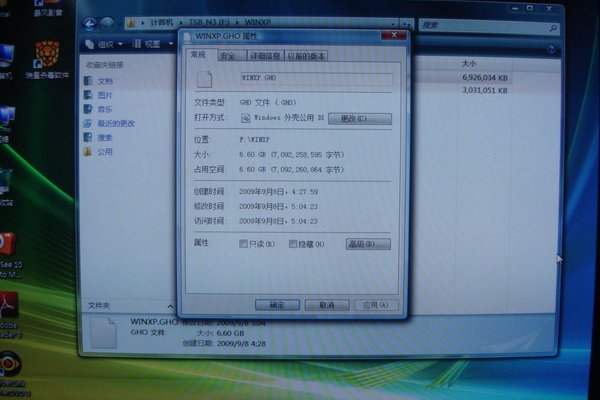Click the file name field in properties
This screenshot has width=600, height=400.
(x=316, y=78)
